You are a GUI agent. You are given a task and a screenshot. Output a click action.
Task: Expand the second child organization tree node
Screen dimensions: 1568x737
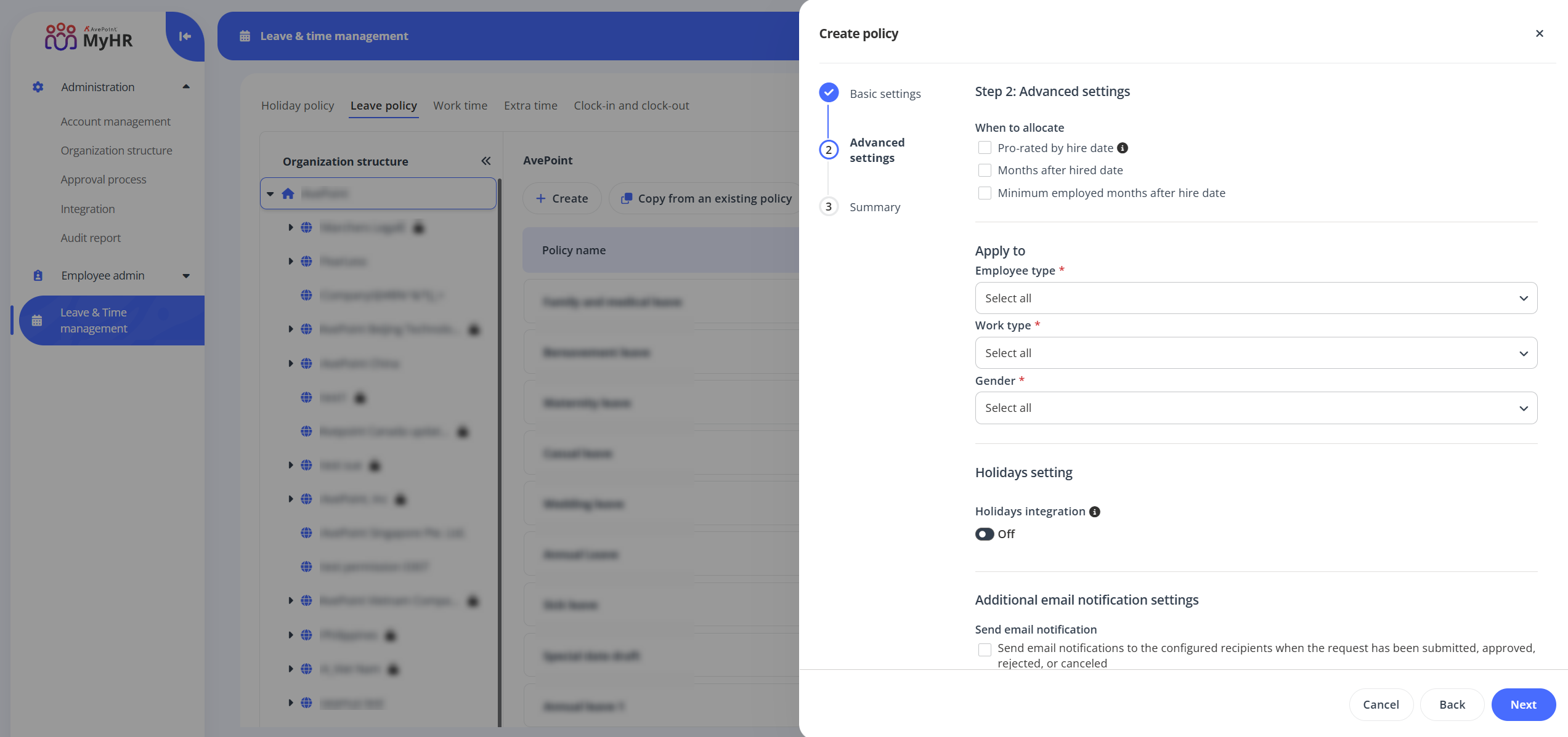point(290,261)
